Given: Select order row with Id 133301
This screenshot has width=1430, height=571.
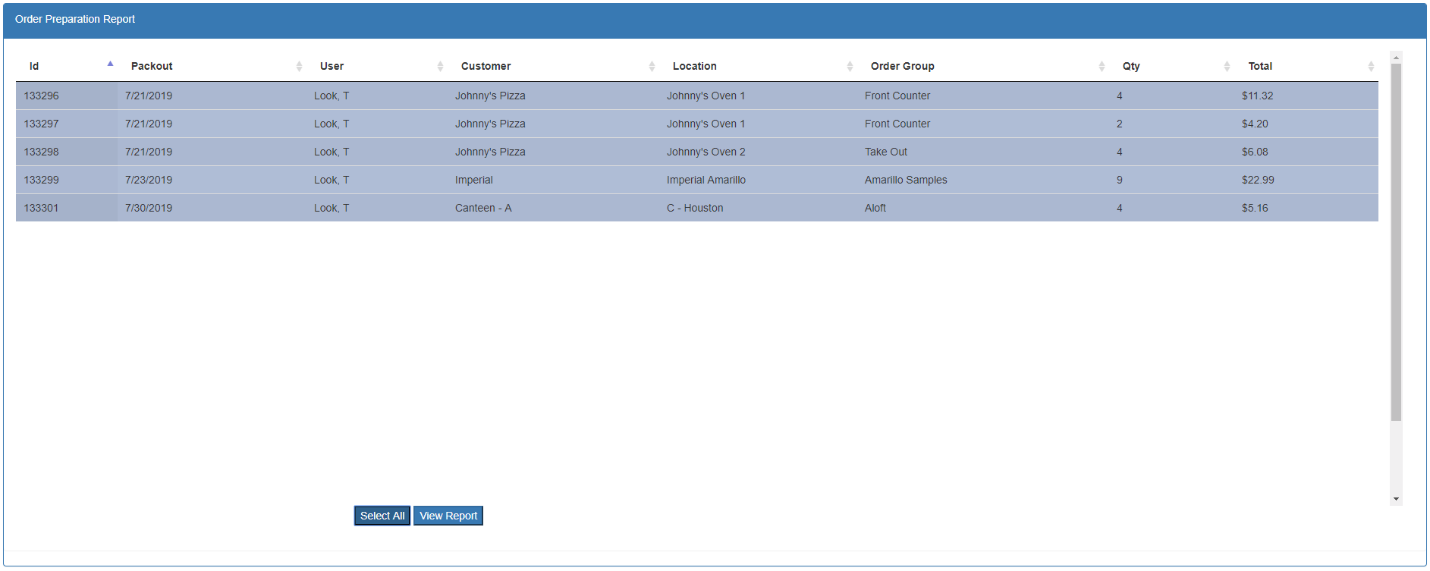Looking at the screenshot, I should pos(697,208).
